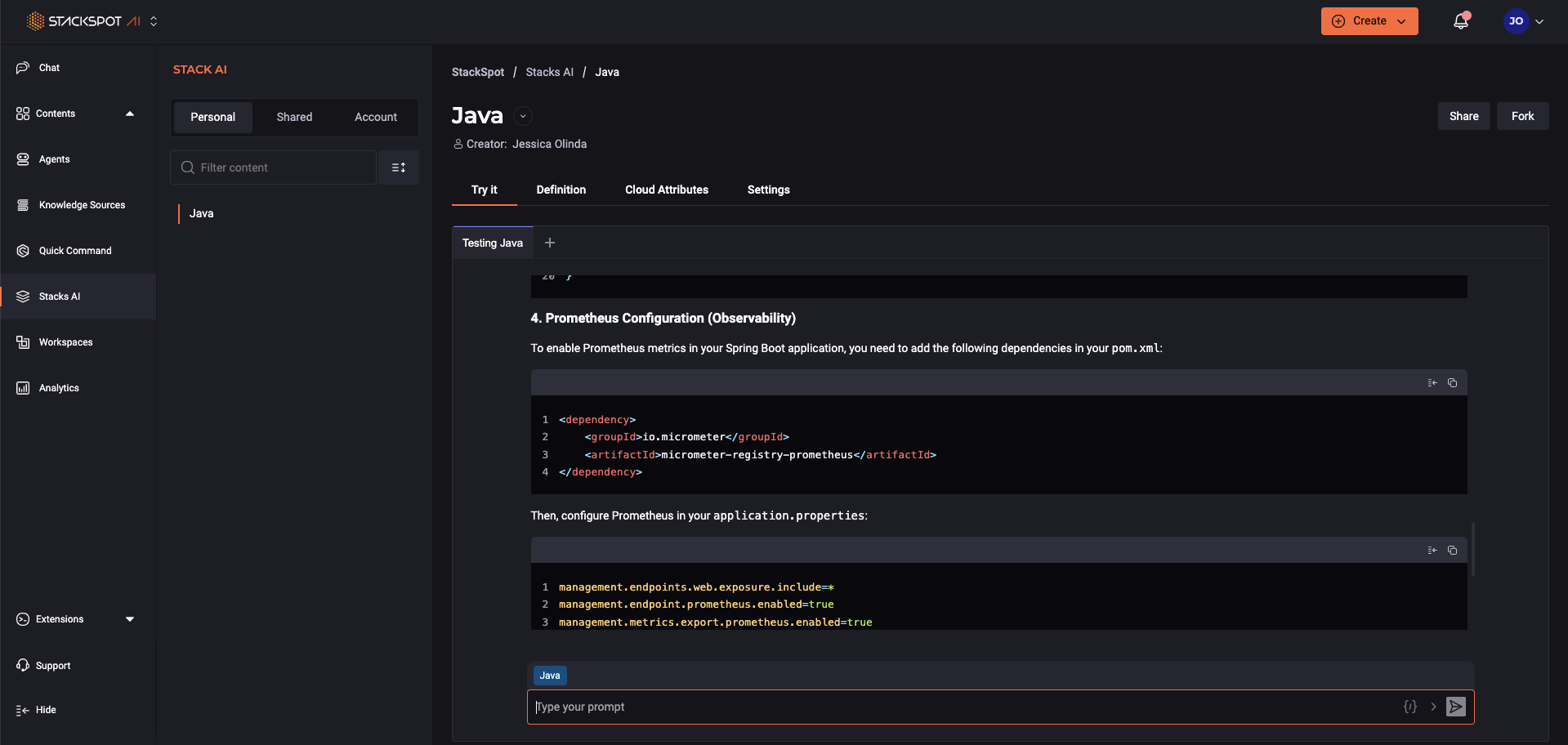The image size is (1568, 745).
Task: Click the Share button
Action: (1464, 116)
